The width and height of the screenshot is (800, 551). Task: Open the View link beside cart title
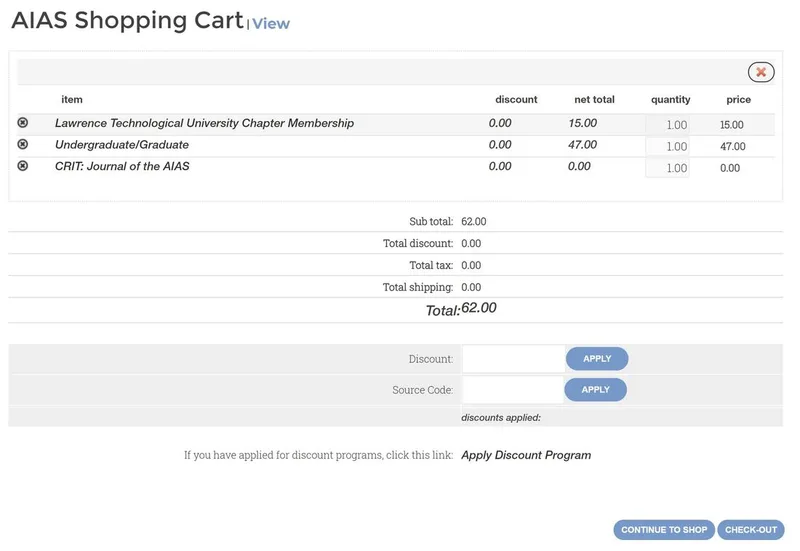point(271,24)
